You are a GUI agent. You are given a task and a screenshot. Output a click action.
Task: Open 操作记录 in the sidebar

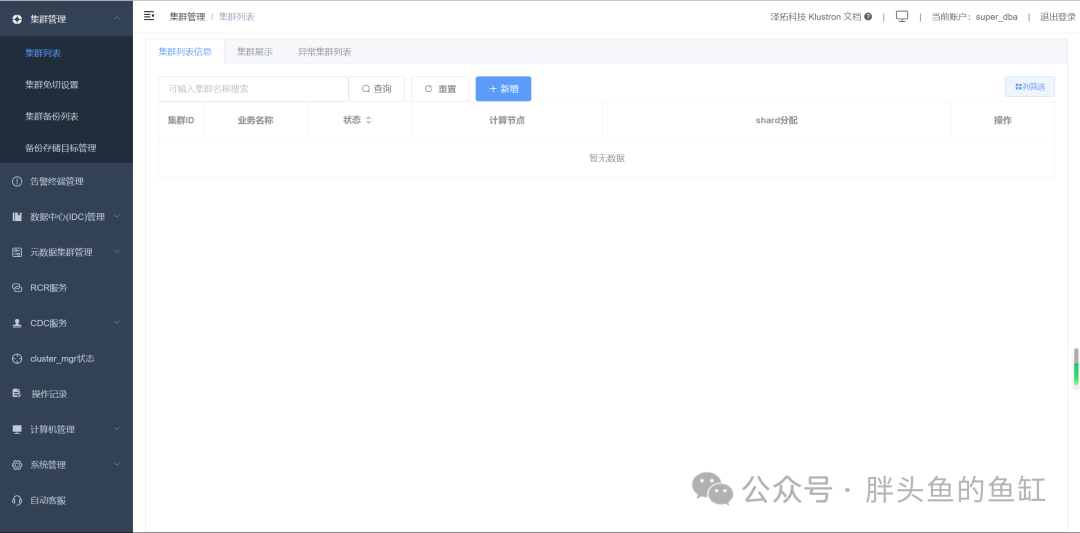click(x=66, y=395)
